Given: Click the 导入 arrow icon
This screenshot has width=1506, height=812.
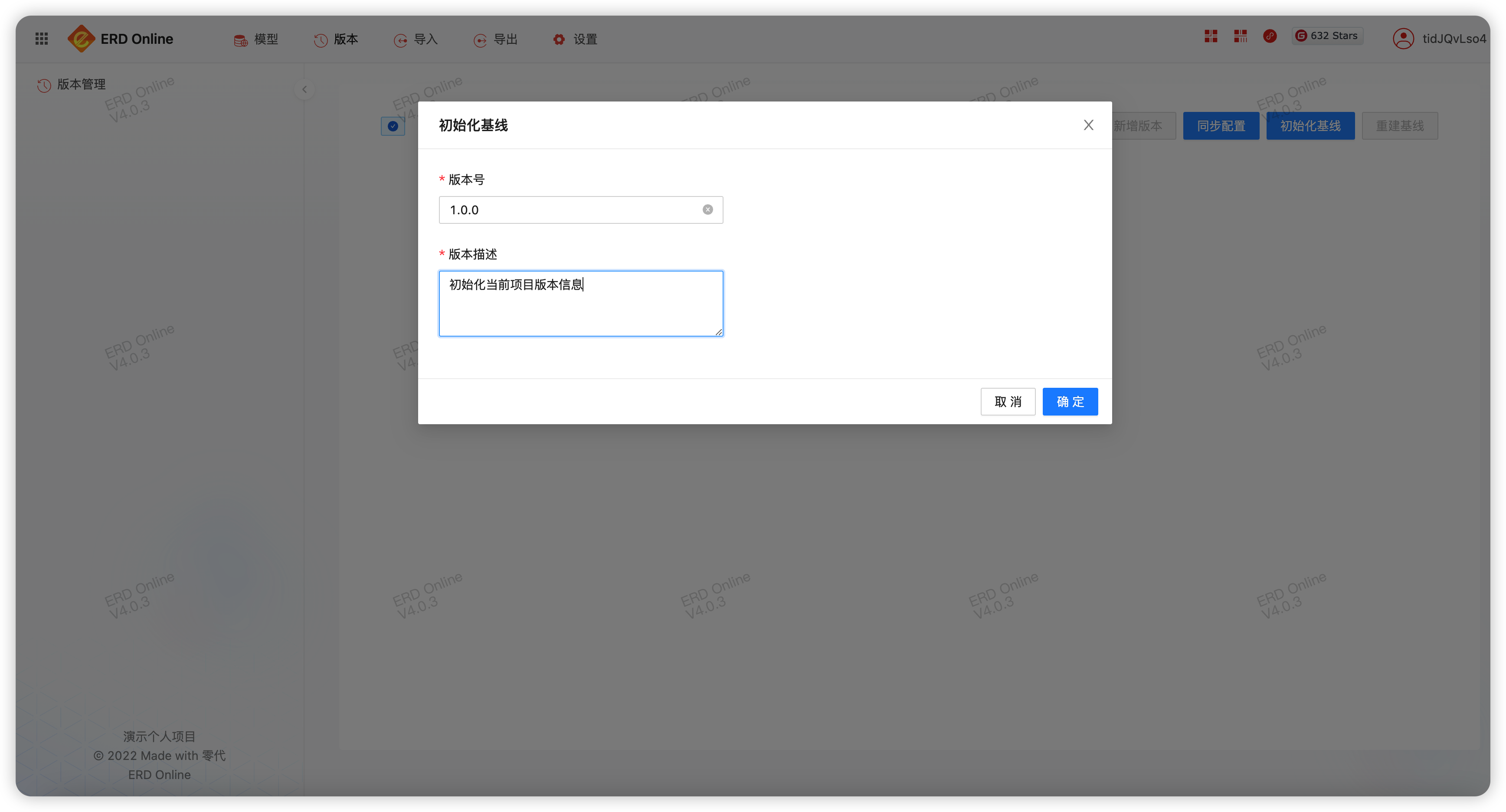Looking at the screenshot, I should (400, 40).
